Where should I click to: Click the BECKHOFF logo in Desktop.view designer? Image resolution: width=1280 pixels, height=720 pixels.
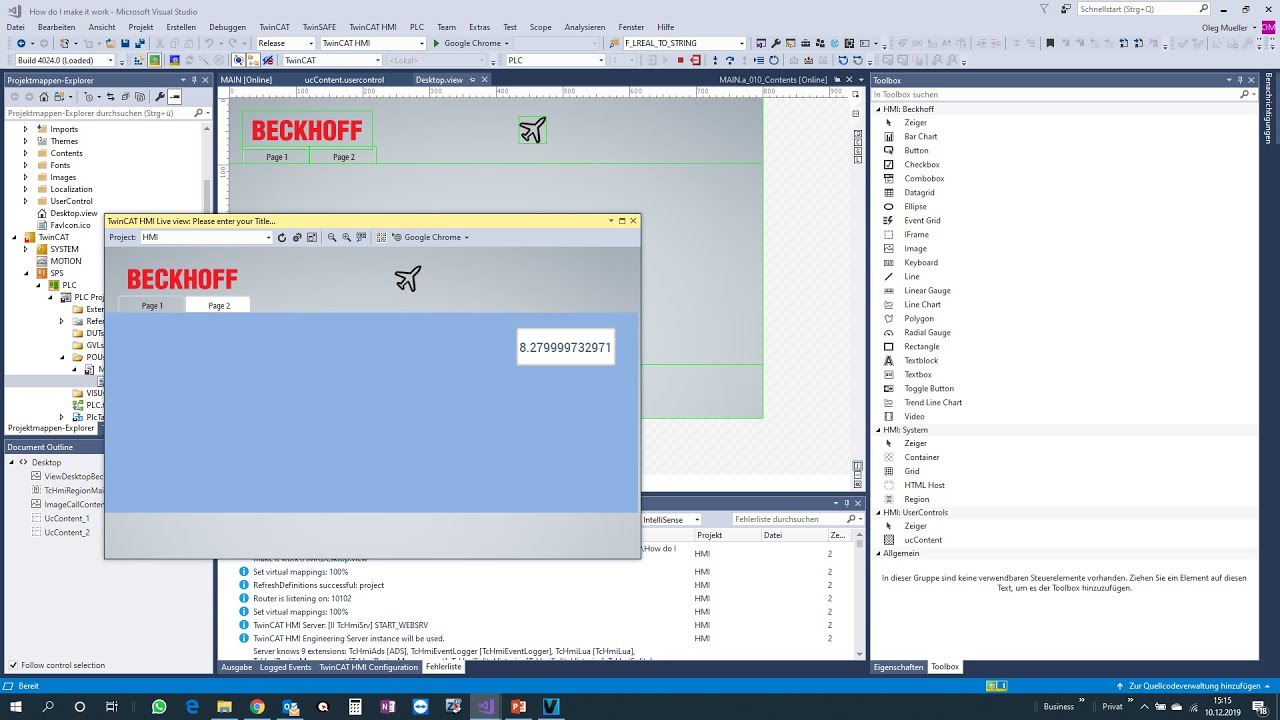(307, 130)
